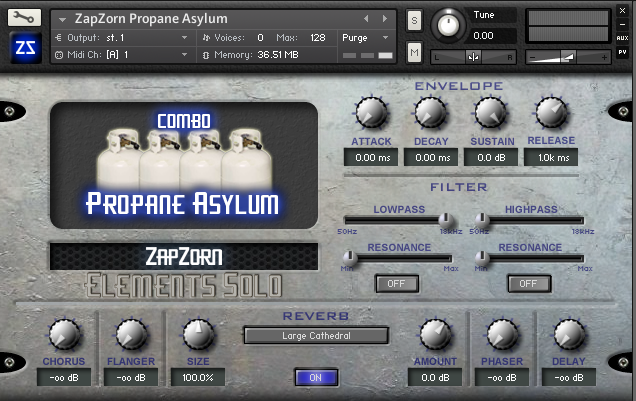Close the instrument with X button
Screen dimensions: 636x401
622,11
